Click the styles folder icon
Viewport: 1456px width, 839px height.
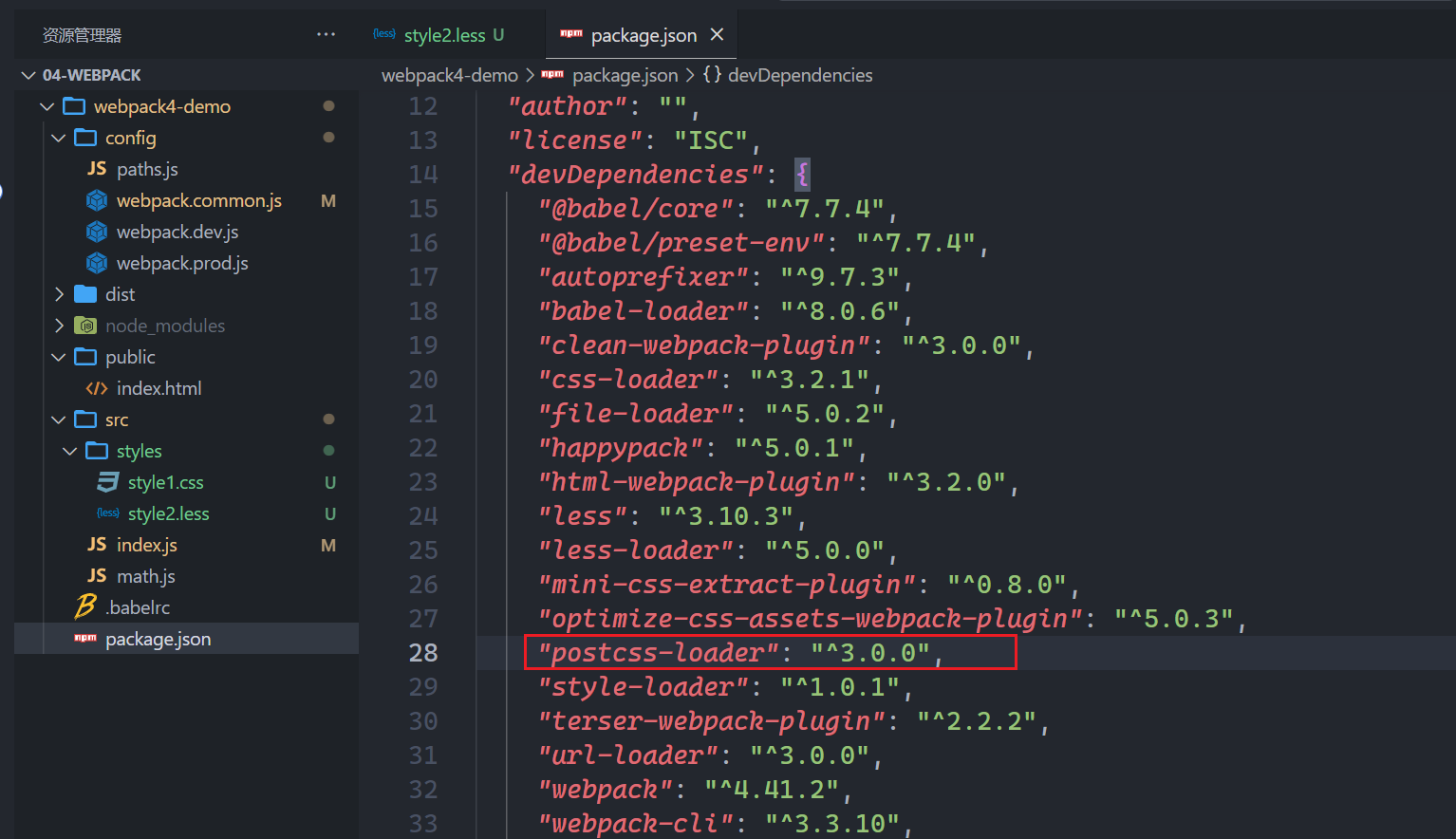pyautogui.click(x=97, y=450)
